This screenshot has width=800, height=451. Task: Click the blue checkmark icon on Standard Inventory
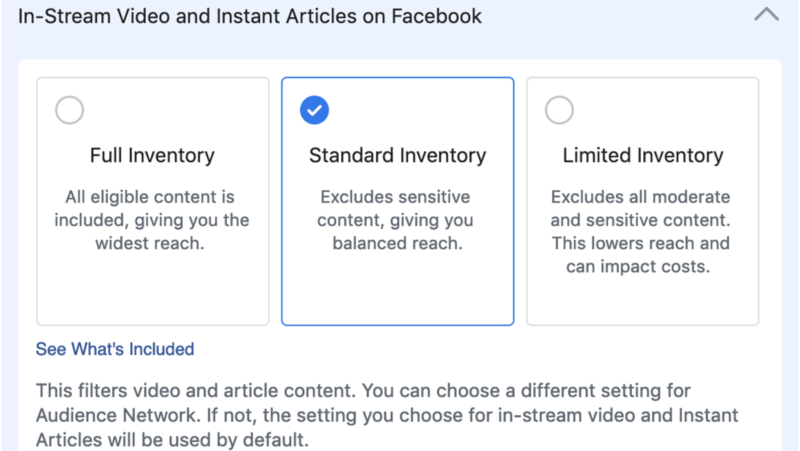315,111
